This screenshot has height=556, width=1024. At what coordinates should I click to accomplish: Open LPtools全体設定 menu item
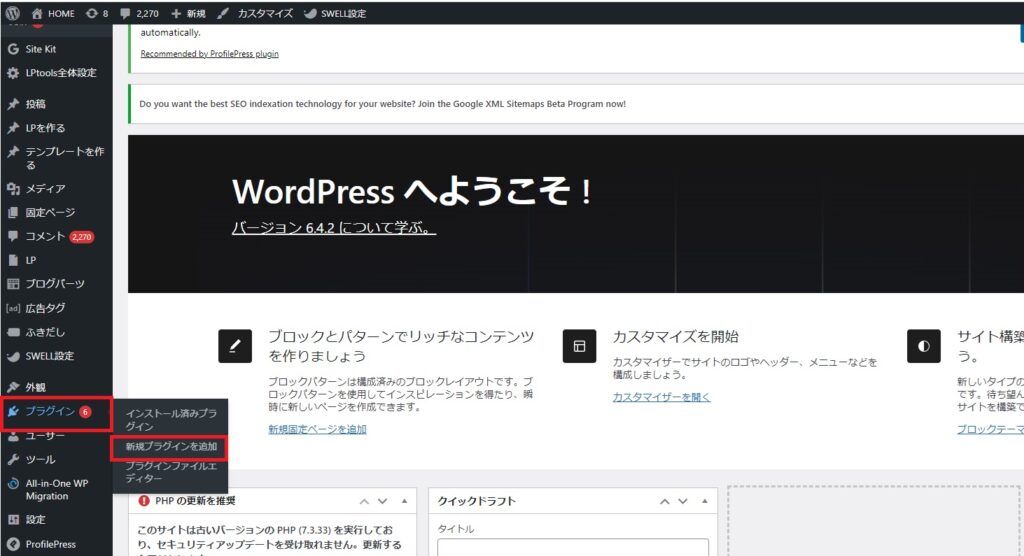point(61,73)
